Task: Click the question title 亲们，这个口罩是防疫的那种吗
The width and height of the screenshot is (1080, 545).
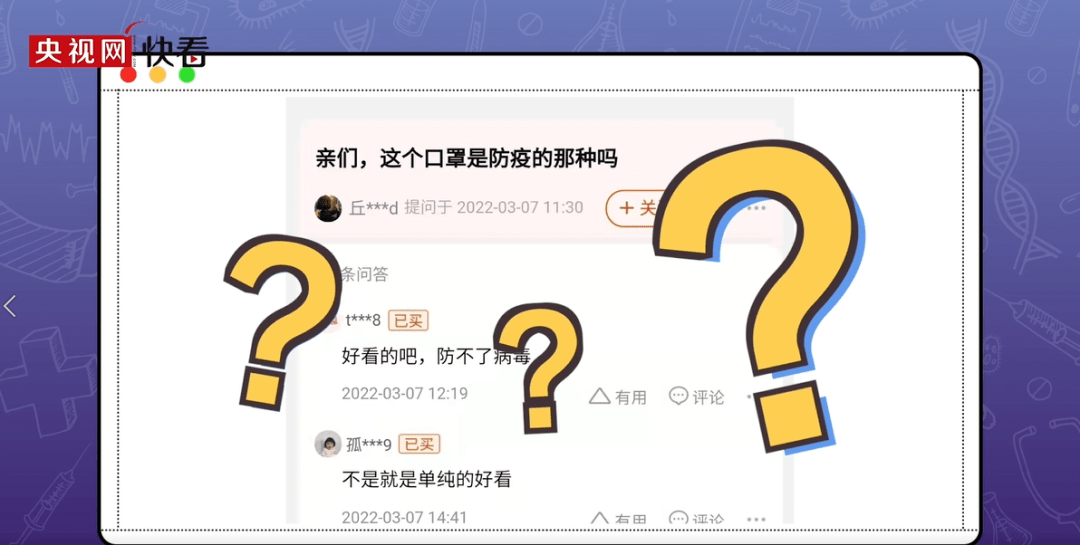Action: coord(466,159)
